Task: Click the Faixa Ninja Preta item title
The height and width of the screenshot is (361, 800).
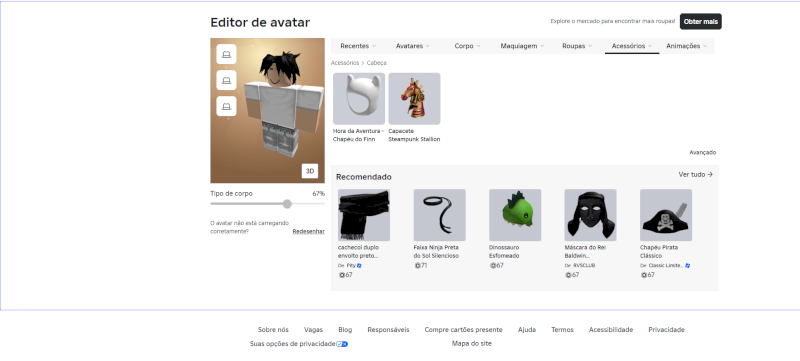Action: coord(436,251)
